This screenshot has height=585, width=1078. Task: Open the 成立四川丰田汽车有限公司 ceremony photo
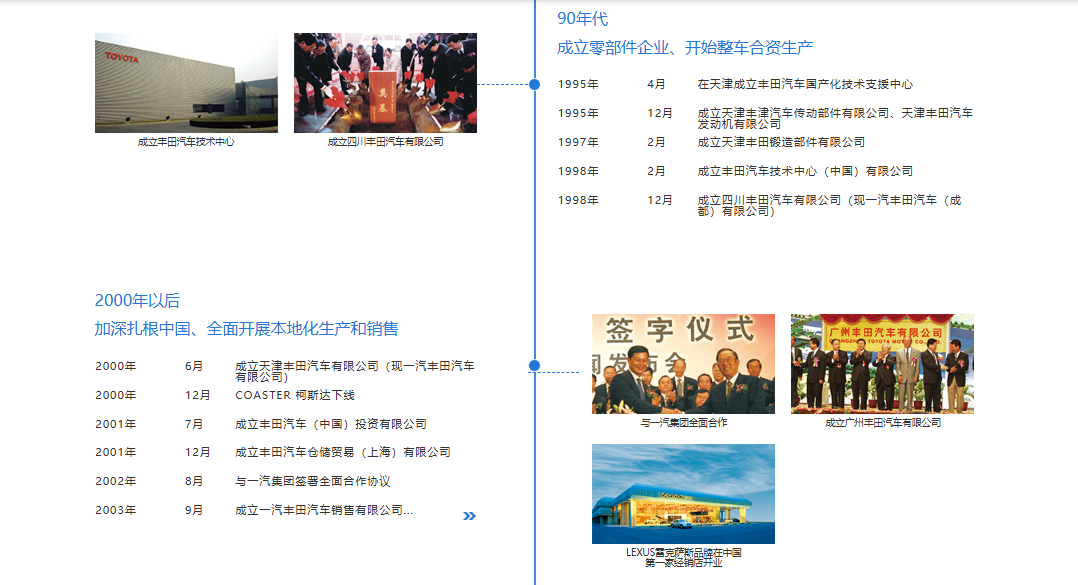click(385, 83)
